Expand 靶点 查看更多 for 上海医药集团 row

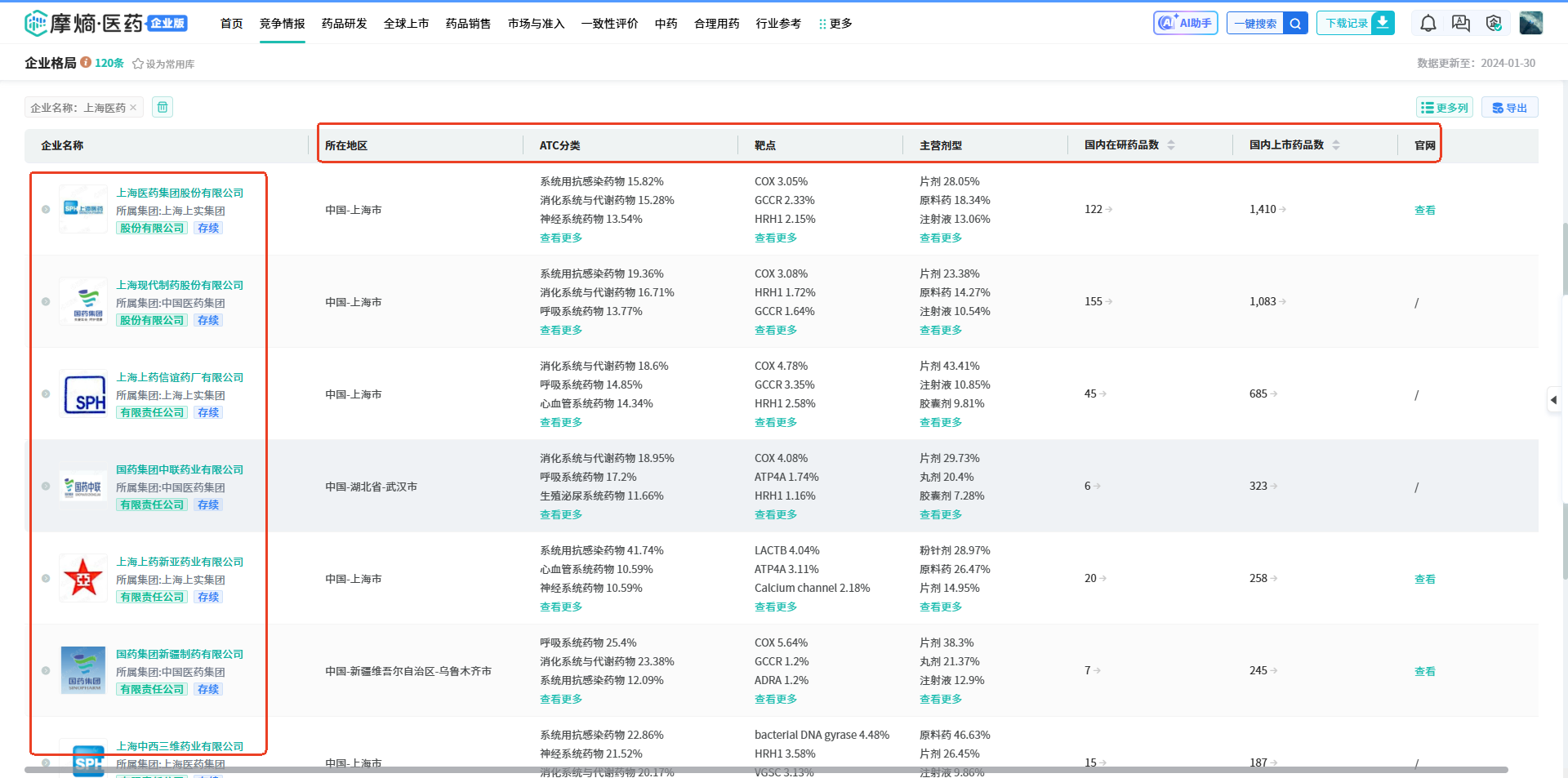[776, 238]
